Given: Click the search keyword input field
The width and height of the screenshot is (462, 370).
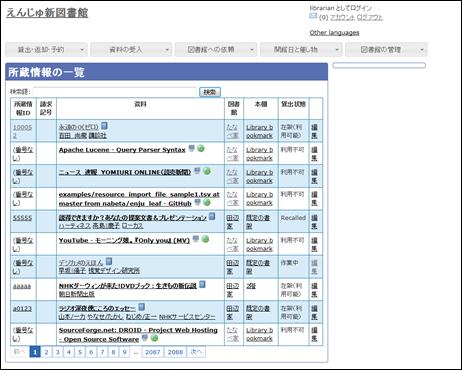Looking at the screenshot, I should tap(115, 92).
